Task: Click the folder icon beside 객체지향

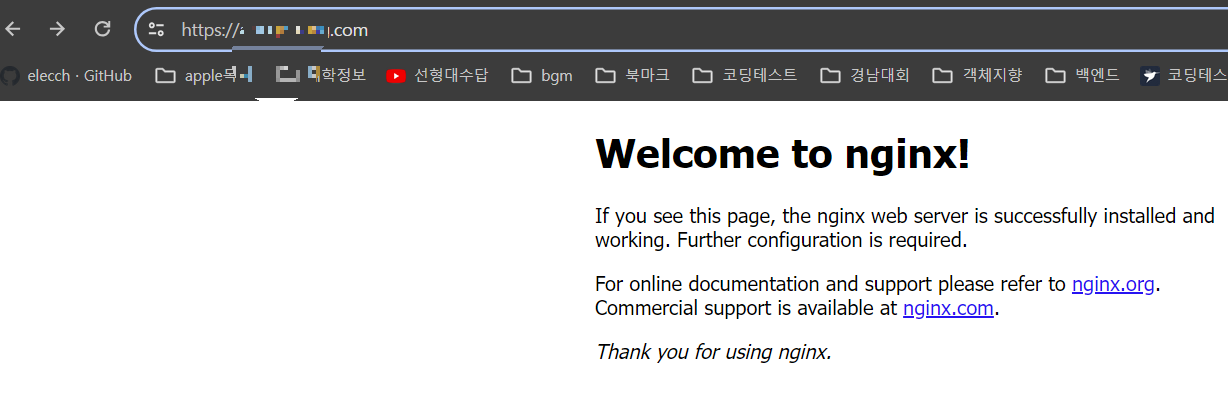Action: 942,75
